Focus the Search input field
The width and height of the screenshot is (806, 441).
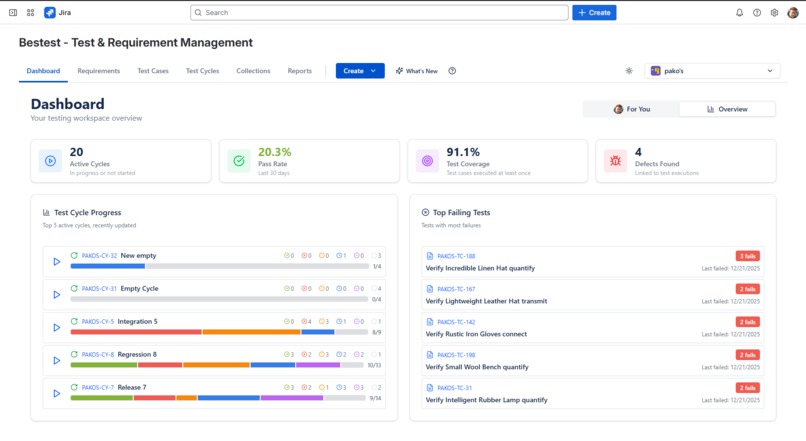[379, 12]
